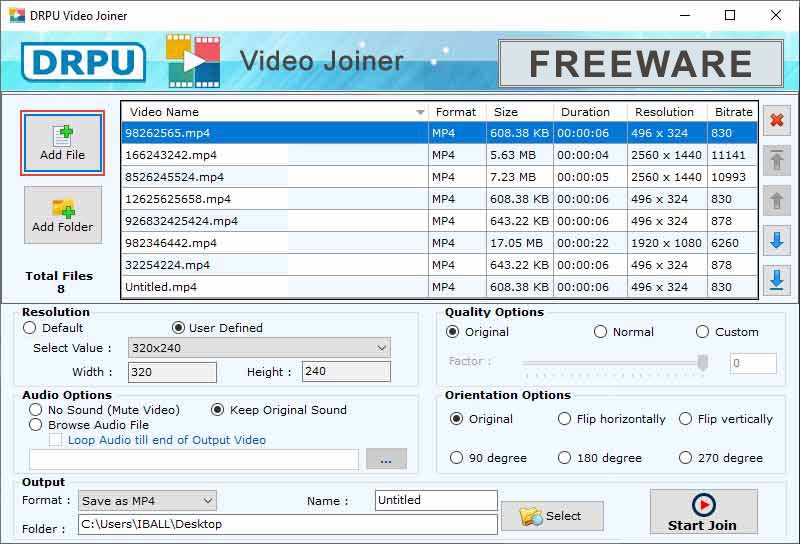Viewport: 800px width, 544px height.
Task: Maximize the DRPU Video Joiner window
Action: click(730, 15)
